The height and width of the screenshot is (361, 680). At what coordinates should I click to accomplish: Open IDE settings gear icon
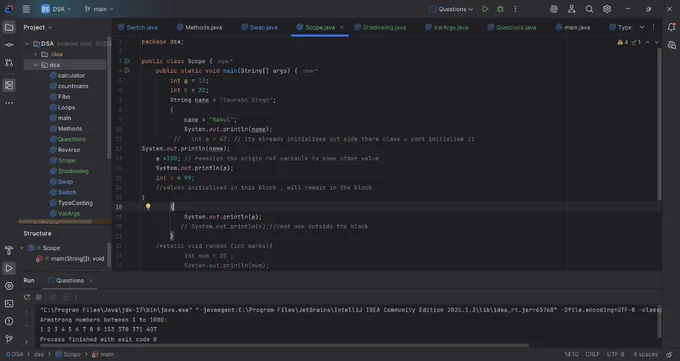607,9
